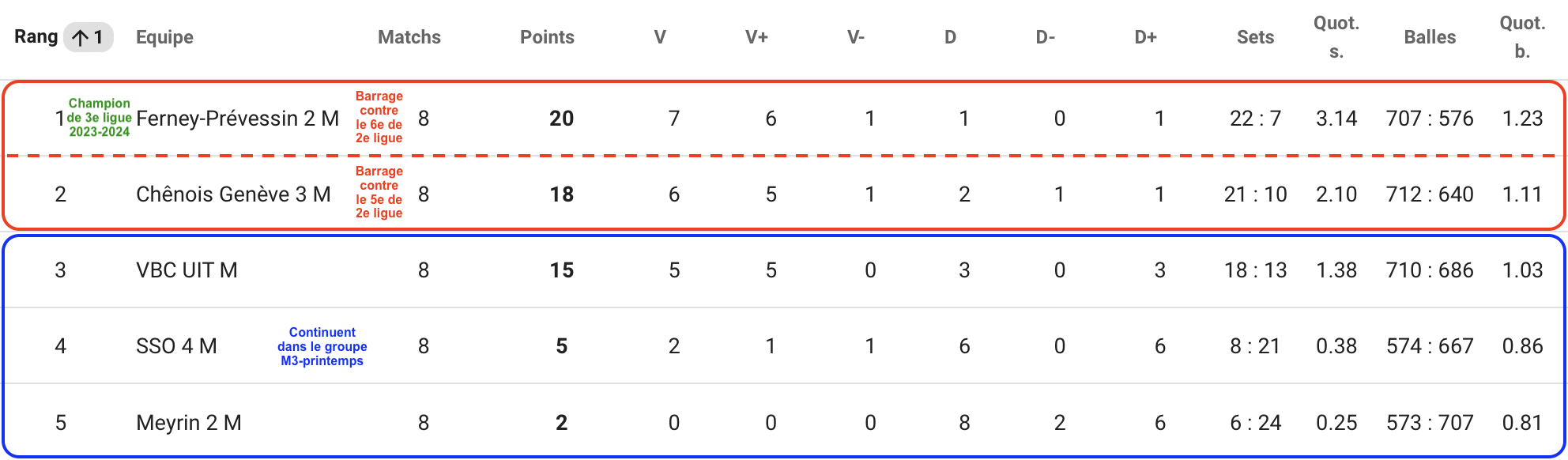Select the Meyrin 2 M team name
The width and height of the screenshot is (1568, 460).
pos(189,423)
